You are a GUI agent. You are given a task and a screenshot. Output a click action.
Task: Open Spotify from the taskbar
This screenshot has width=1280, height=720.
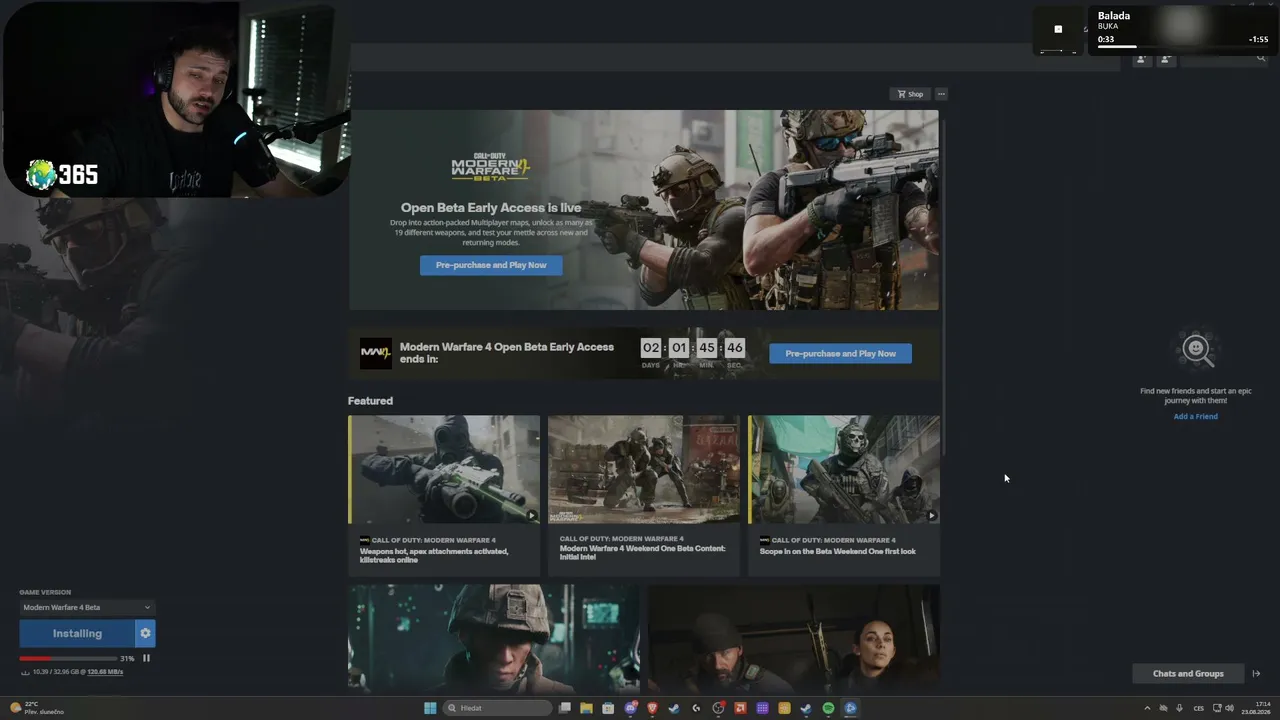[828, 708]
